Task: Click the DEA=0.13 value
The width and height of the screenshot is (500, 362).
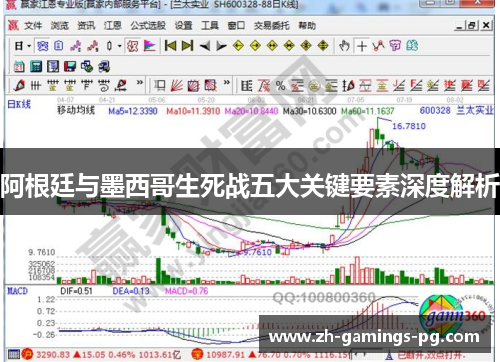Action: click(131, 291)
